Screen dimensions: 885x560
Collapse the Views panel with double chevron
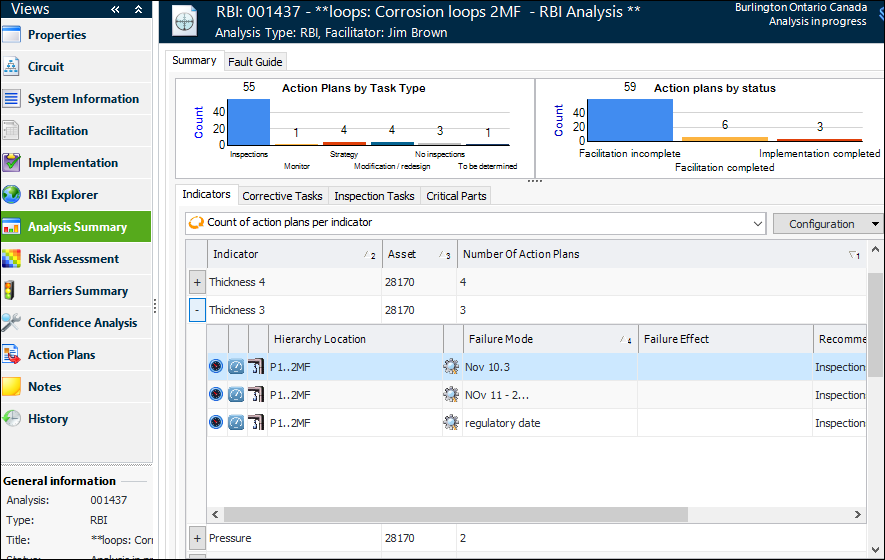pos(116,9)
